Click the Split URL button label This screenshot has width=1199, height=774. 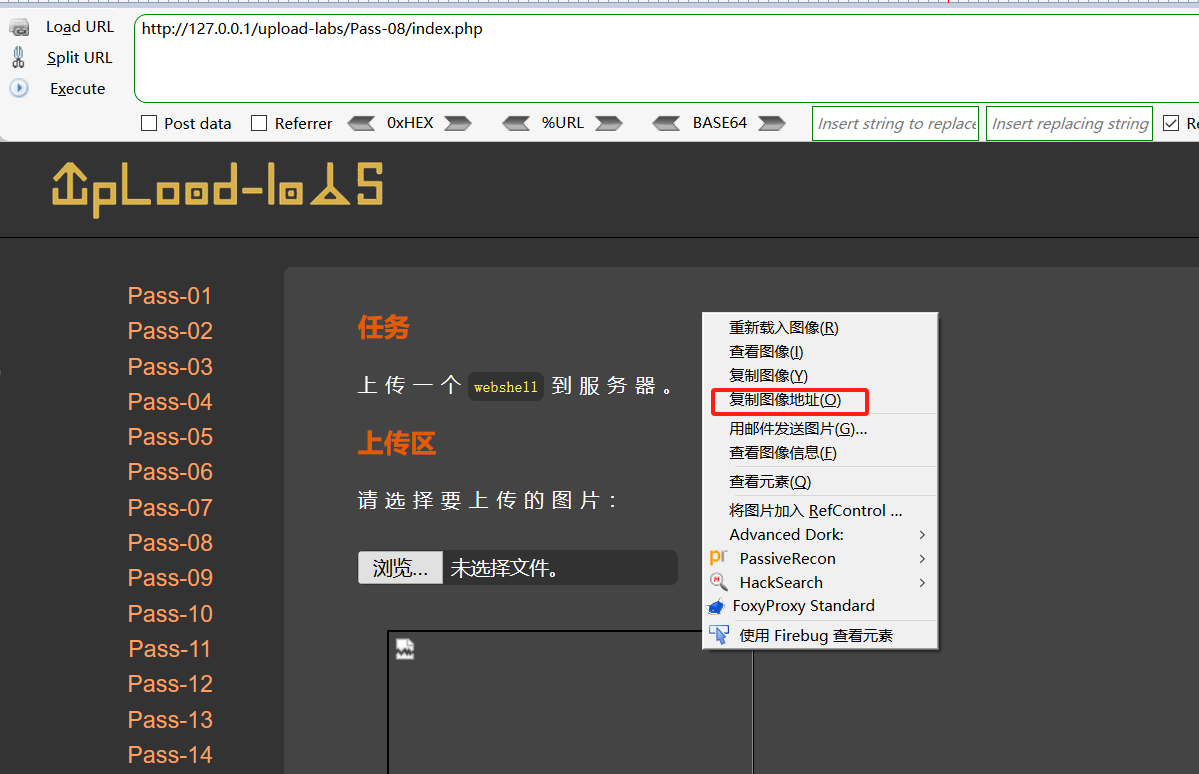click(x=79, y=58)
